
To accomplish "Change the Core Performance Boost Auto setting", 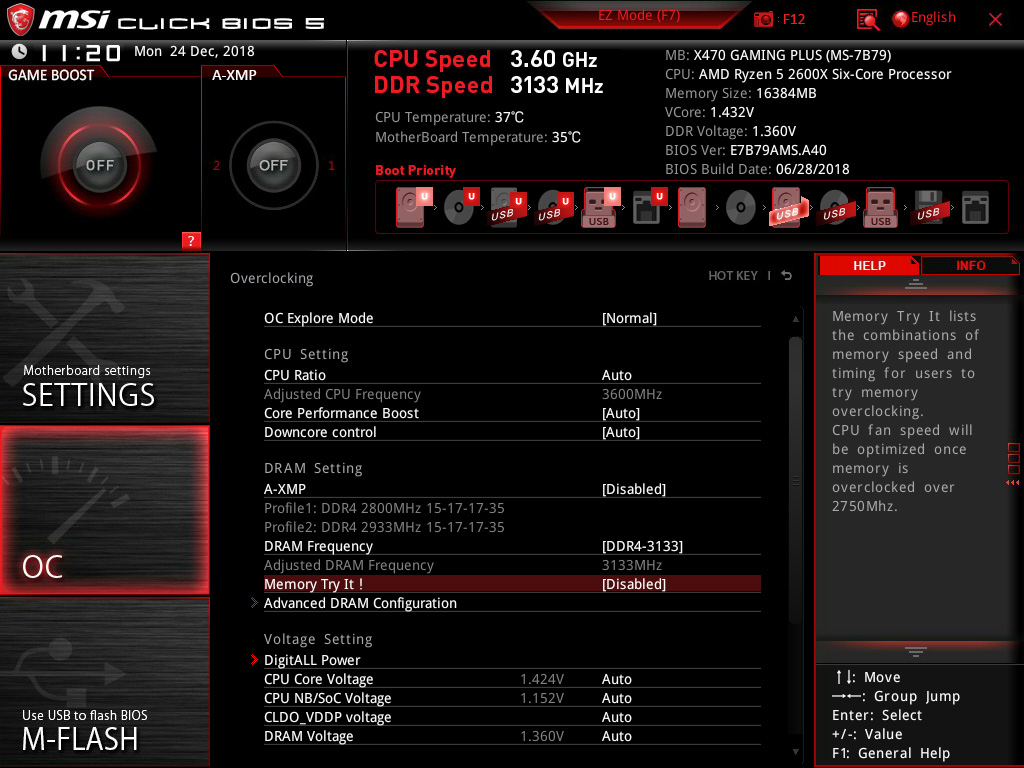I will [x=621, y=413].
